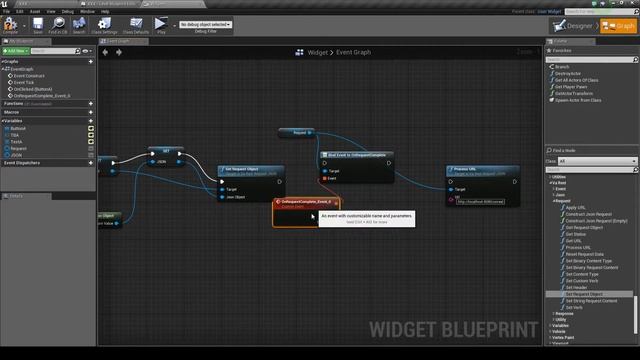Click the Event output pin on Bind Event node
640x360 pixels.
tap(325, 178)
